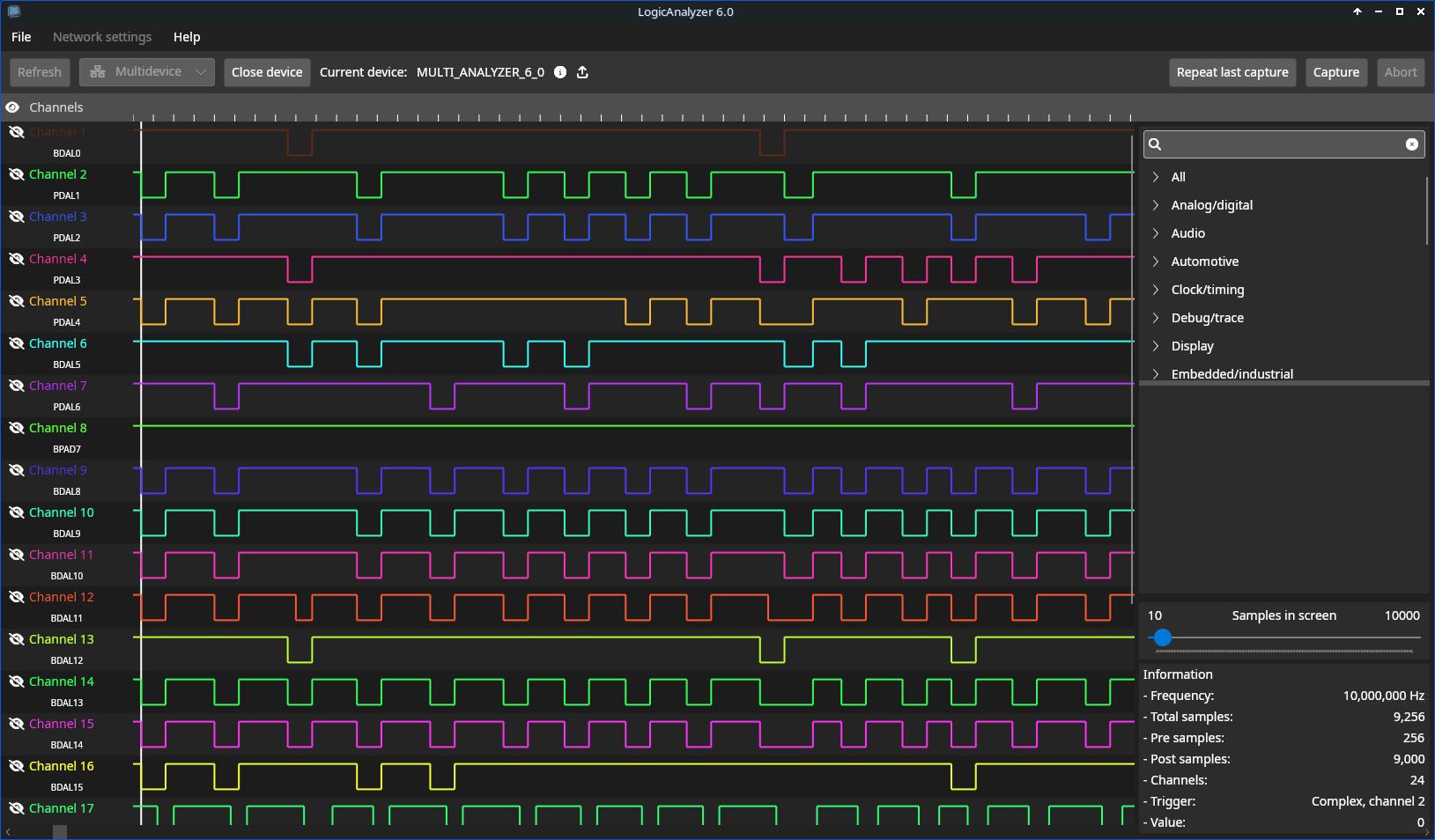This screenshot has width=1435, height=840.
Task: Hide Channel 2 using its eye icon
Action: [x=16, y=174]
